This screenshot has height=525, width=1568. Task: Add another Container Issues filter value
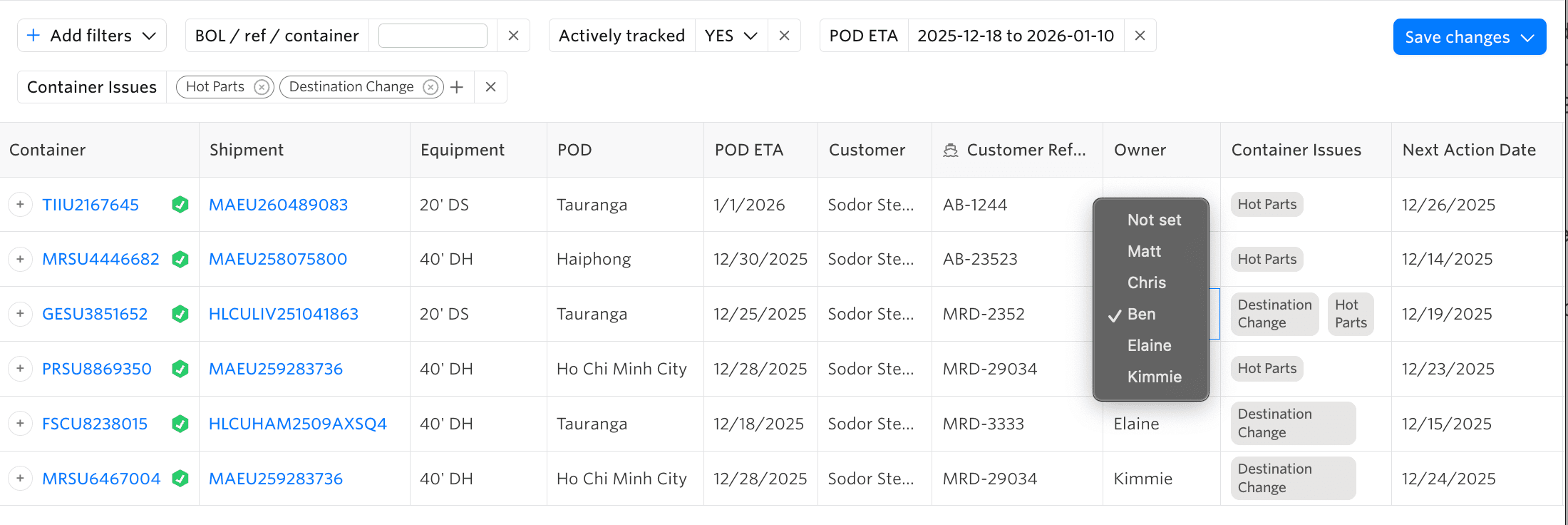[457, 87]
